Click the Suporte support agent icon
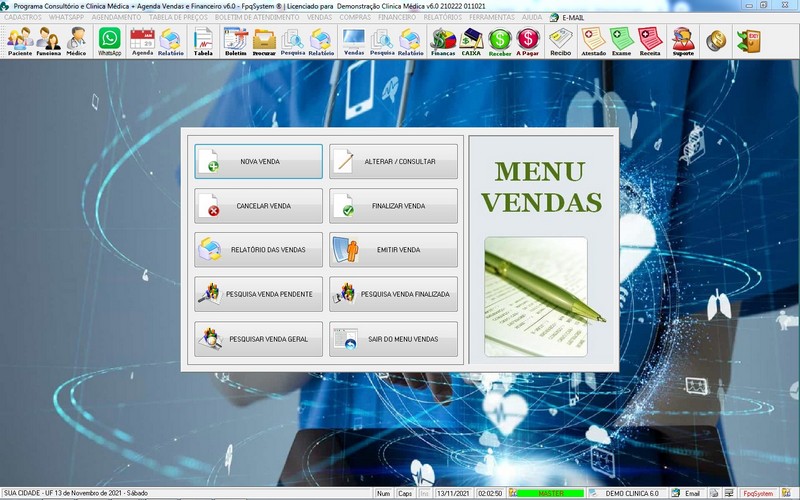Viewport: 800px width, 500px height. point(683,41)
